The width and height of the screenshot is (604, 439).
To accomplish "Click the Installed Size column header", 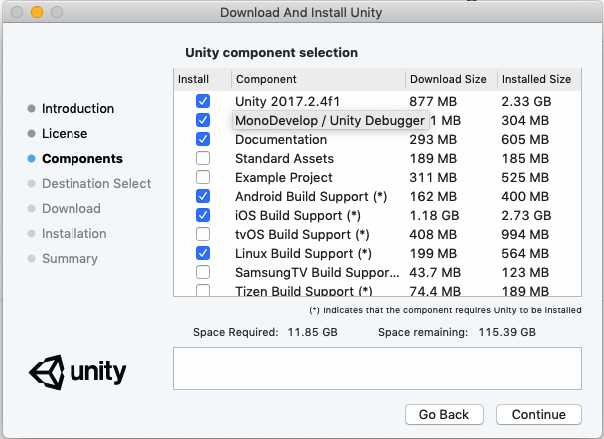I will (x=539, y=79).
